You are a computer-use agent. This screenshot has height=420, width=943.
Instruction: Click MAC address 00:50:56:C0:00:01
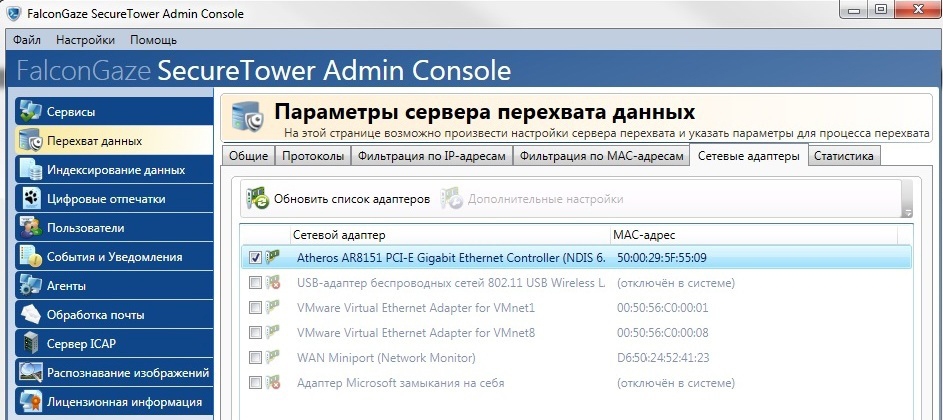click(662, 307)
